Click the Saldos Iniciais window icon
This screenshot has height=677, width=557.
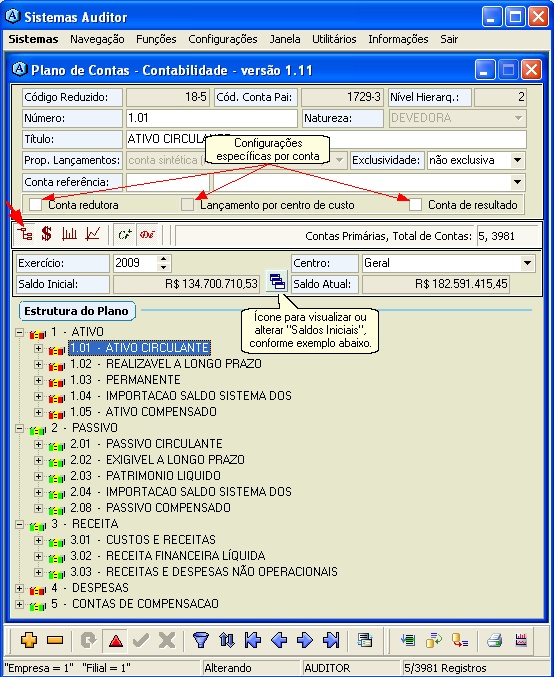[x=277, y=282]
